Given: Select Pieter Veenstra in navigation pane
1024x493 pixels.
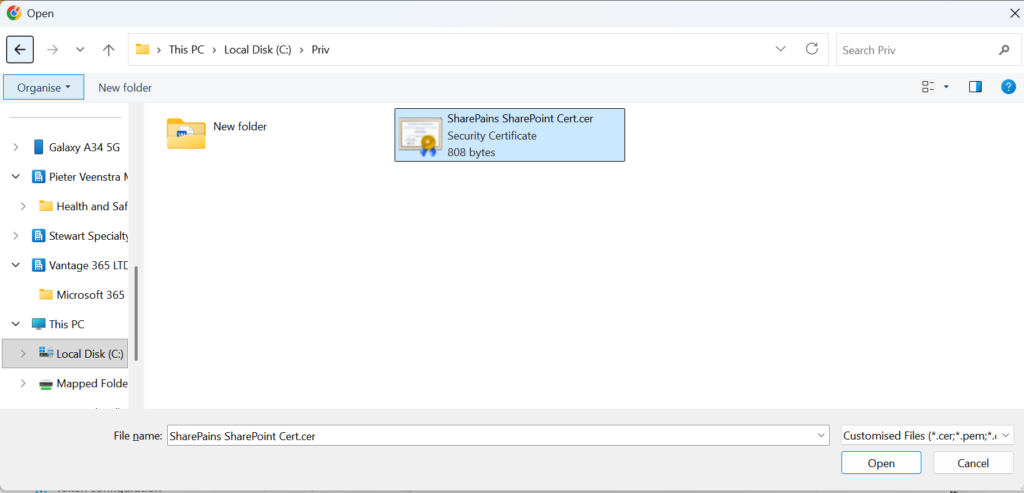Looking at the screenshot, I should [89, 177].
